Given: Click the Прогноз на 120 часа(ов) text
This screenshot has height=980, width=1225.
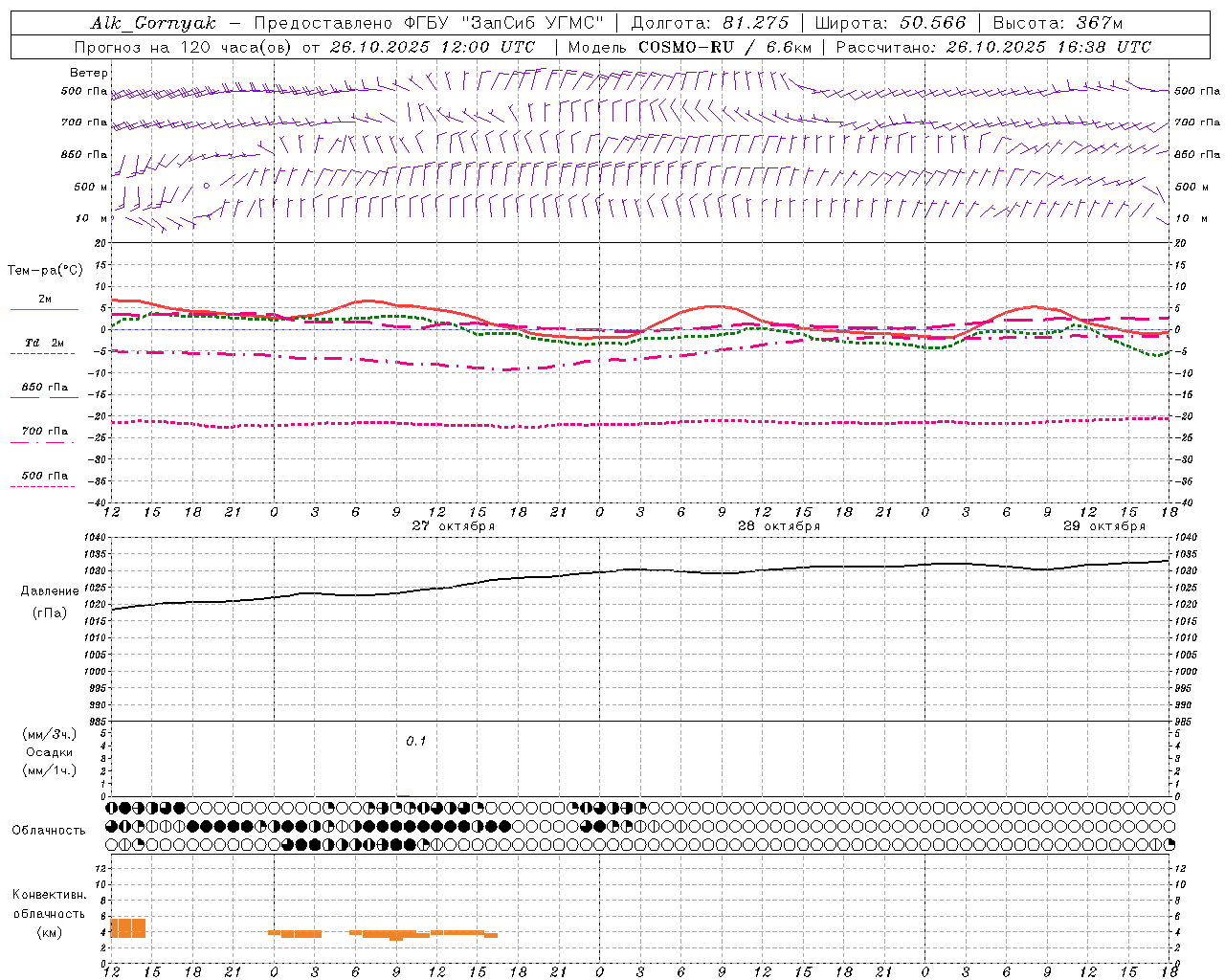Looking at the screenshot, I should coord(184,47).
